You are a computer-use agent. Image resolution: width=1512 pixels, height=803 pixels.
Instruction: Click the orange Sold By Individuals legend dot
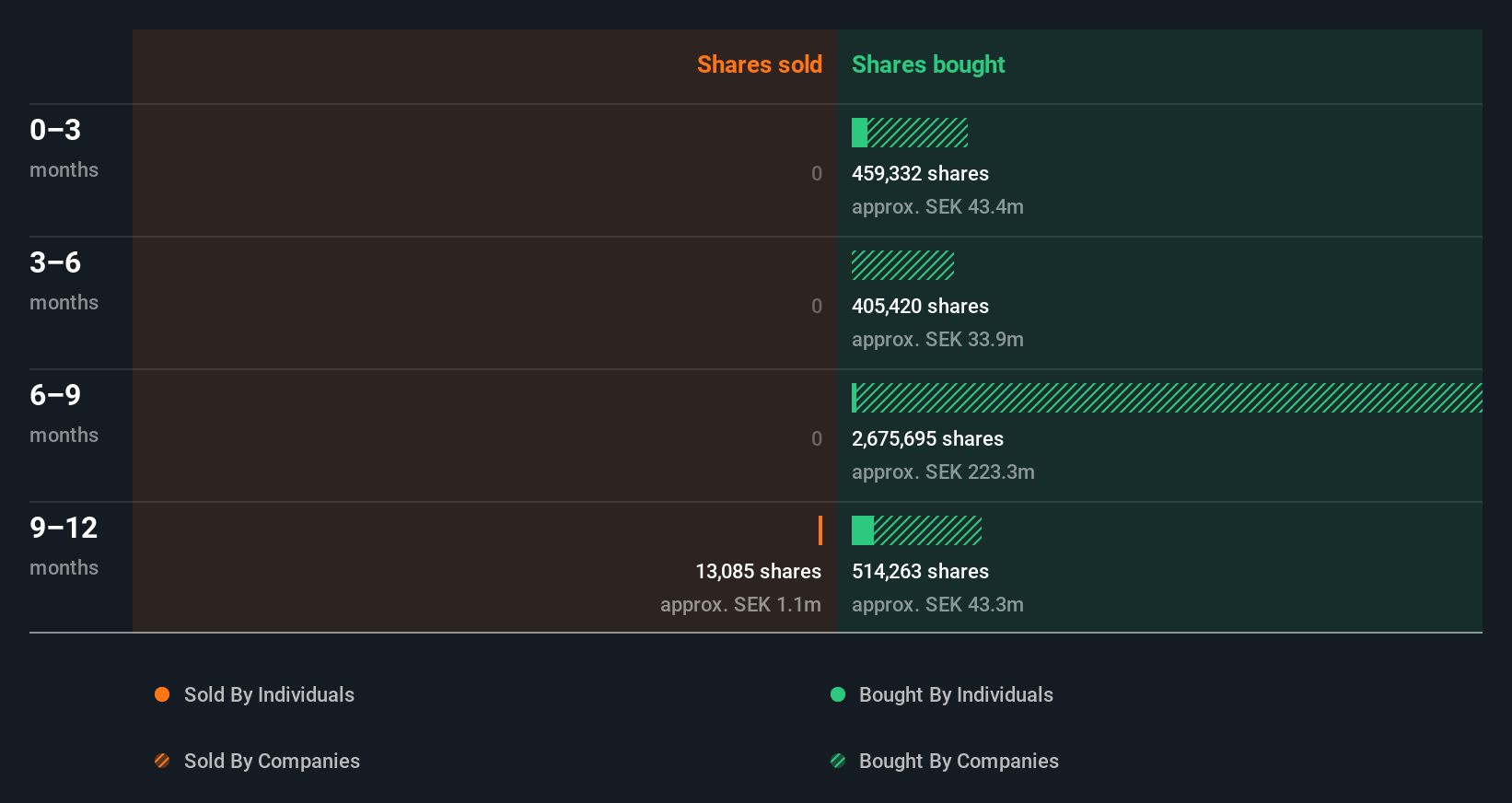pos(162,694)
